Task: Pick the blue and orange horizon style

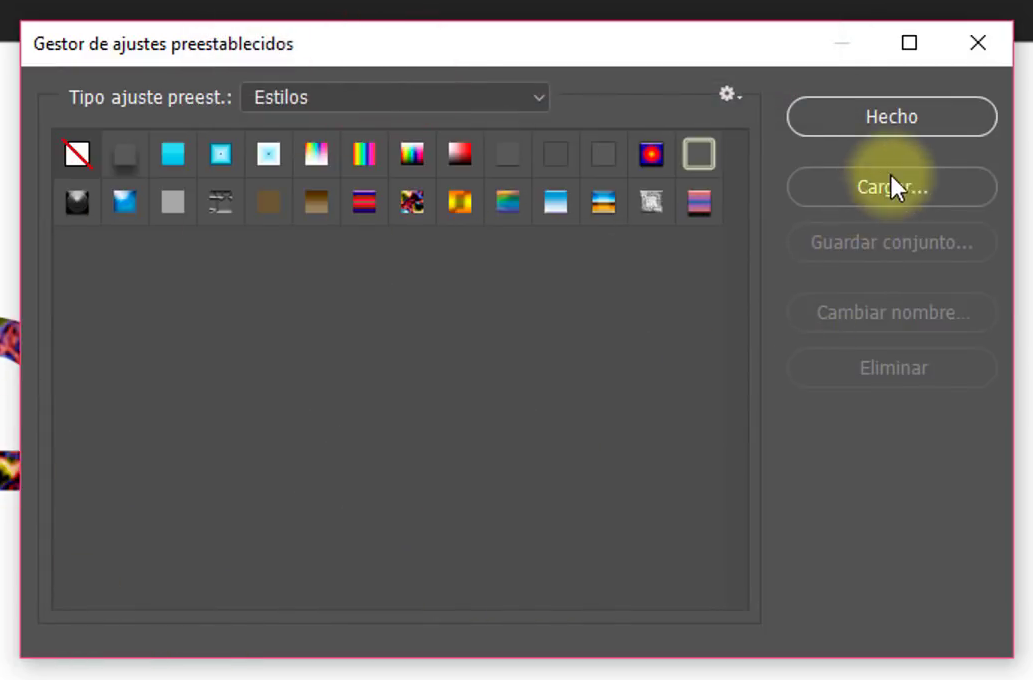Action: [x=603, y=202]
